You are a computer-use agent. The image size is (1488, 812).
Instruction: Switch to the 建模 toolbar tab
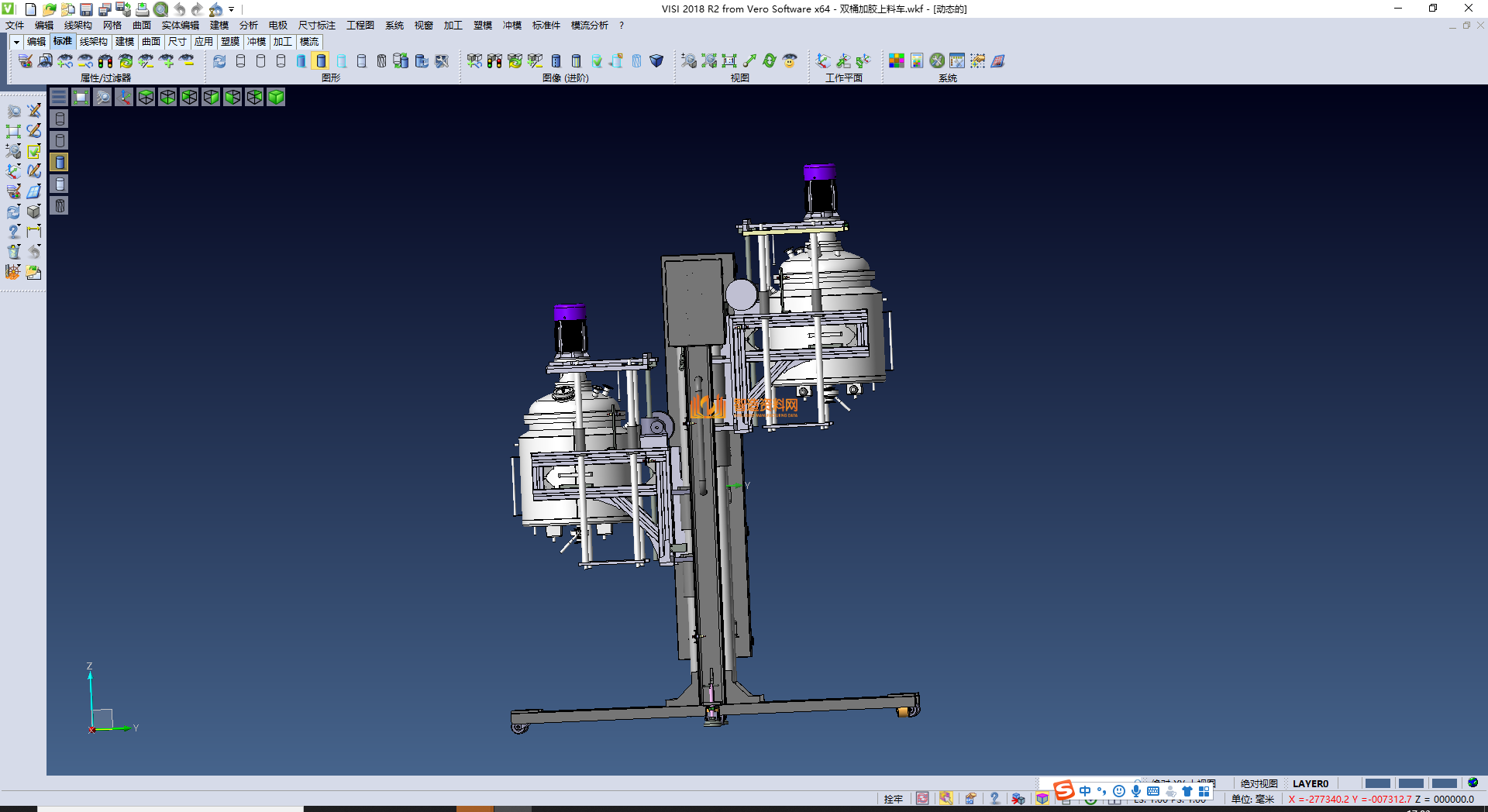point(124,42)
